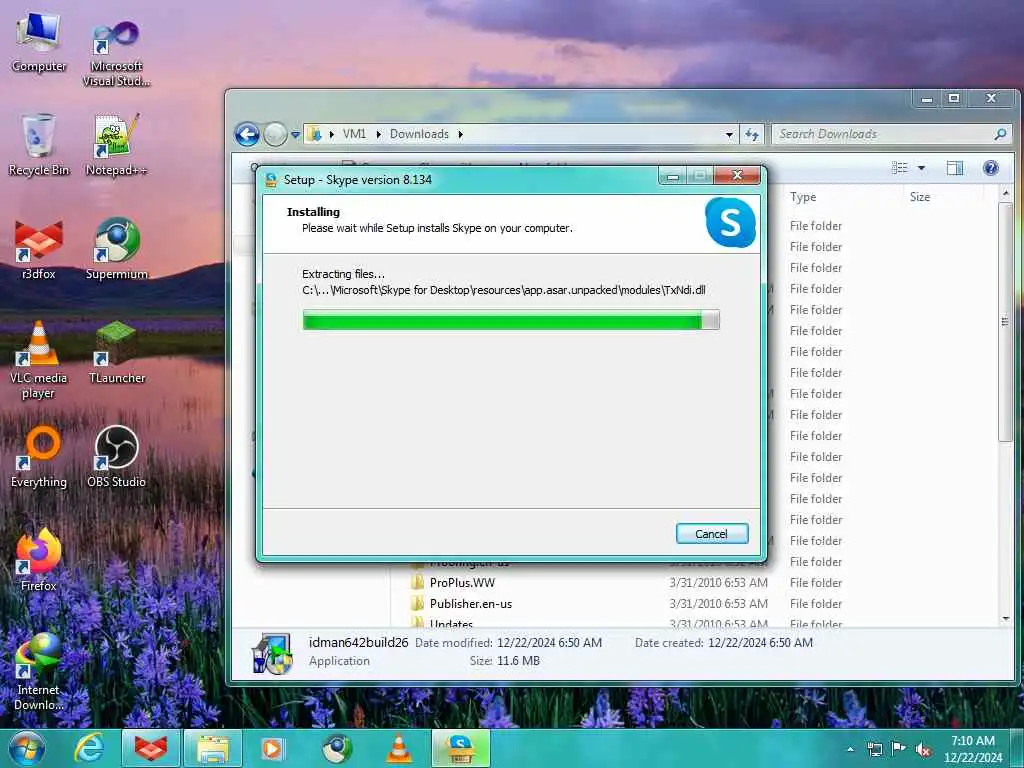Screen dimensions: 1024x768
Task: Click the Explorer back navigation arrow
Action: (247, 135)
